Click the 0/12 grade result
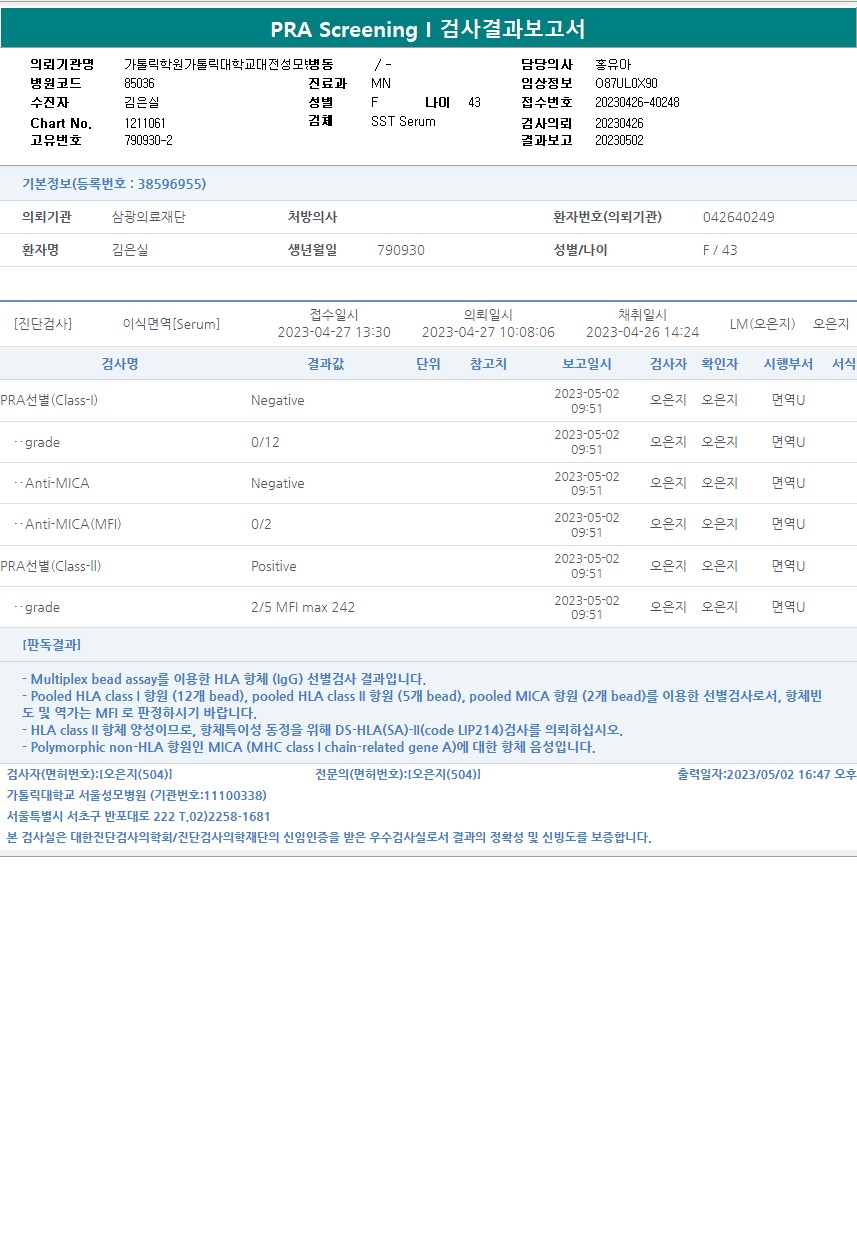This screenshot has height=1236, width=857. (265, 442)
